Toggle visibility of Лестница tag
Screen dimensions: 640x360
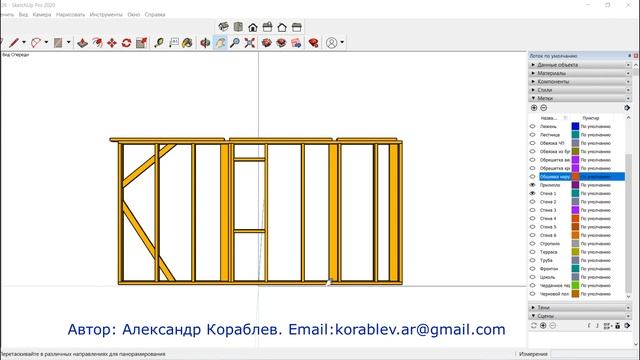[x=533, y=135]
